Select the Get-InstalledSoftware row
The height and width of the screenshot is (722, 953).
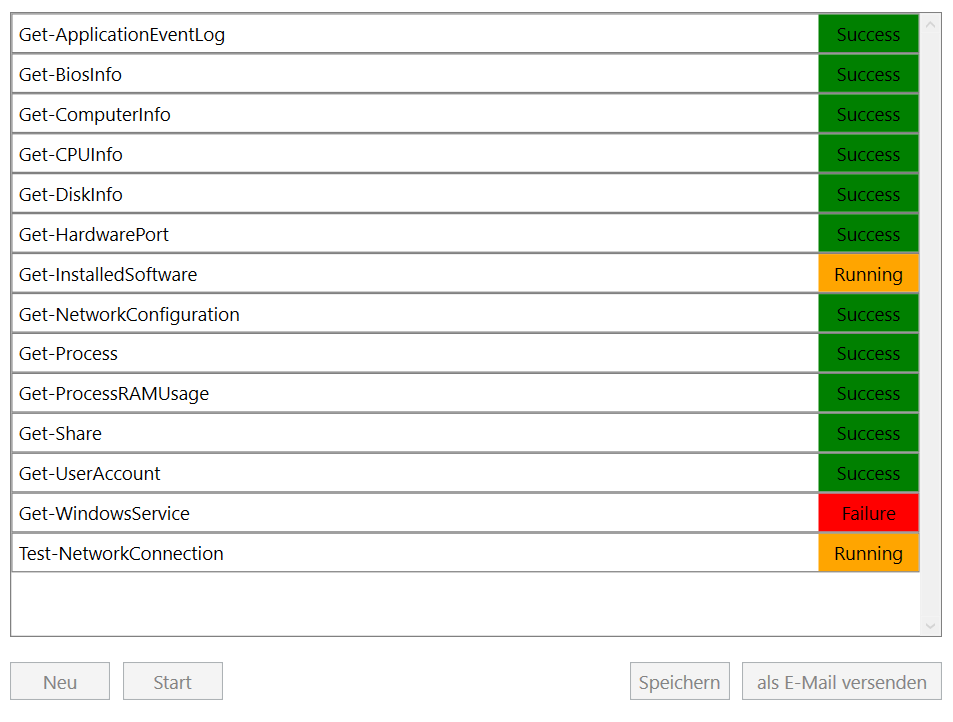[465, 274]
